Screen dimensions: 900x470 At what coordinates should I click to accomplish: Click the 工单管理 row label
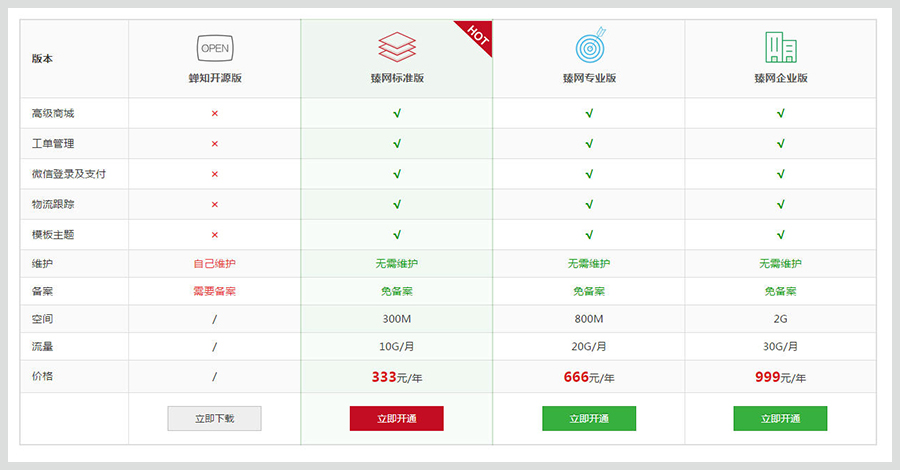(x=53, y=144)
